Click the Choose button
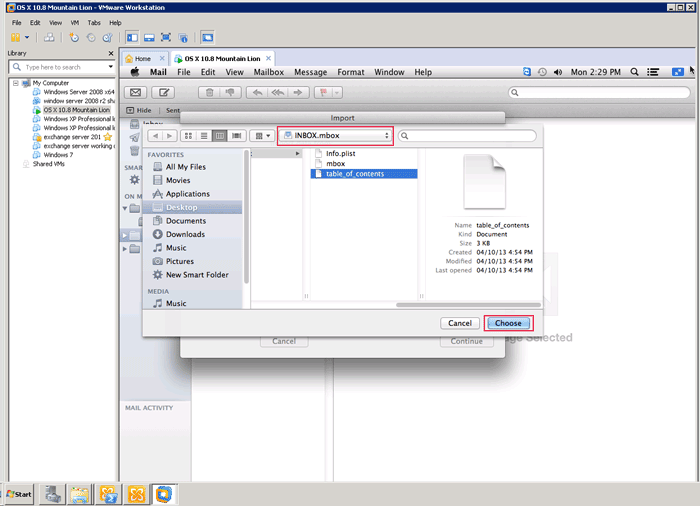The height and width of the screenshot is (506, 700). coord(508,323)
